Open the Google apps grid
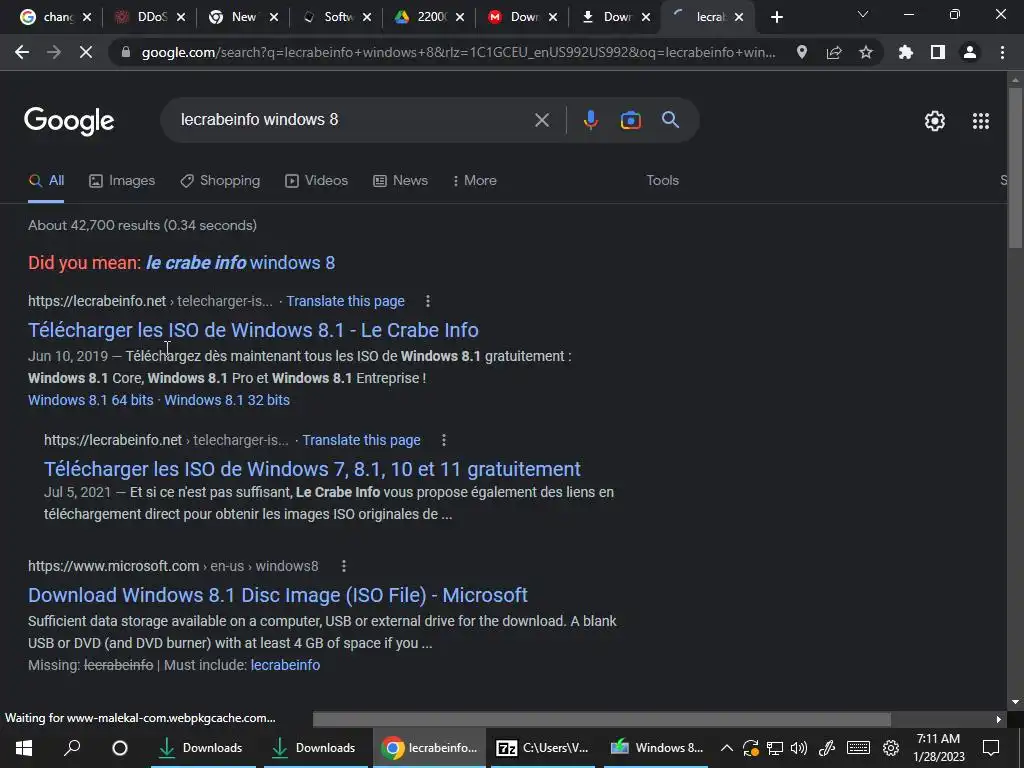 click(981, 121)
